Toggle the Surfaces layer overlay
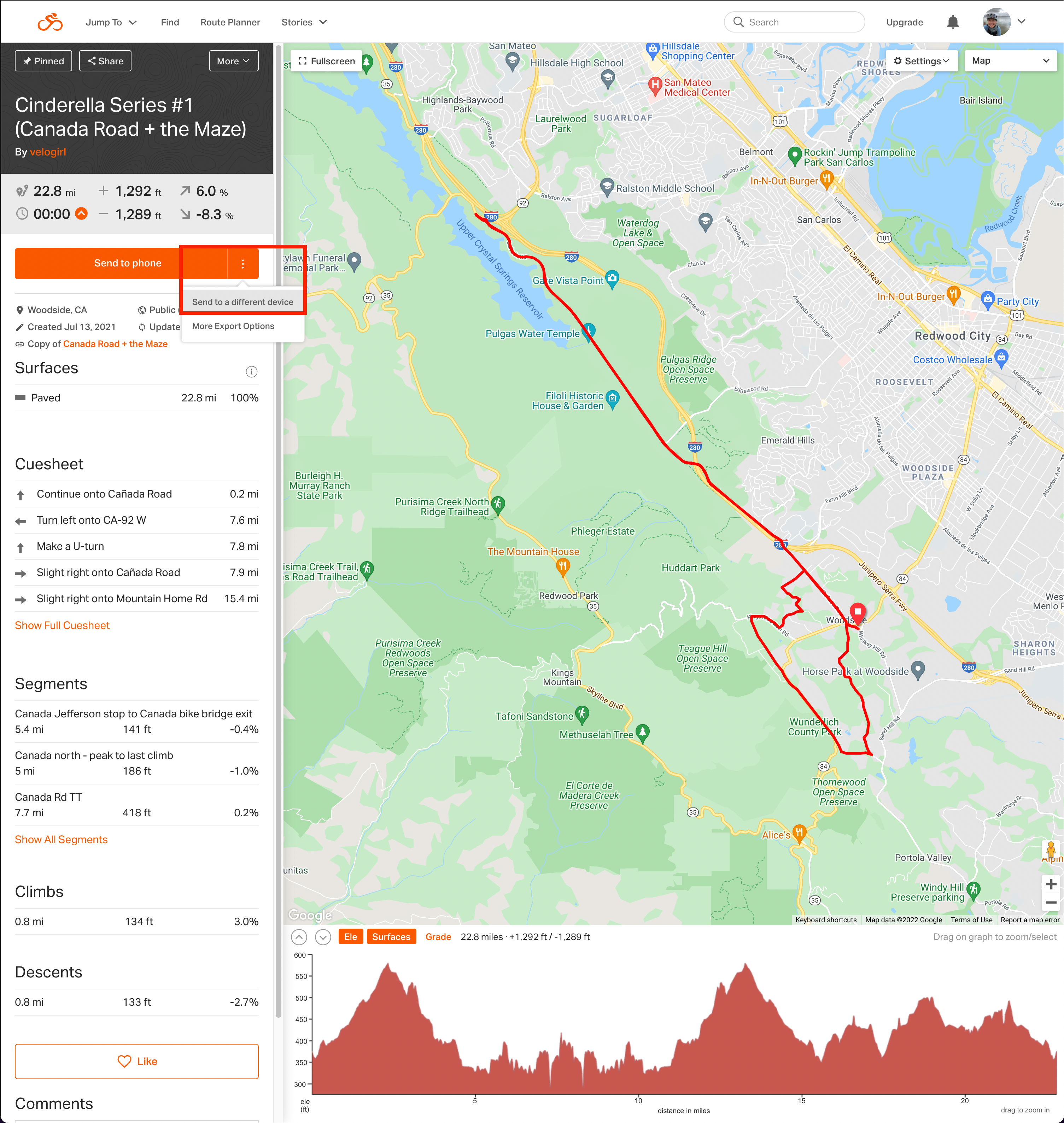 pos(391,937)
